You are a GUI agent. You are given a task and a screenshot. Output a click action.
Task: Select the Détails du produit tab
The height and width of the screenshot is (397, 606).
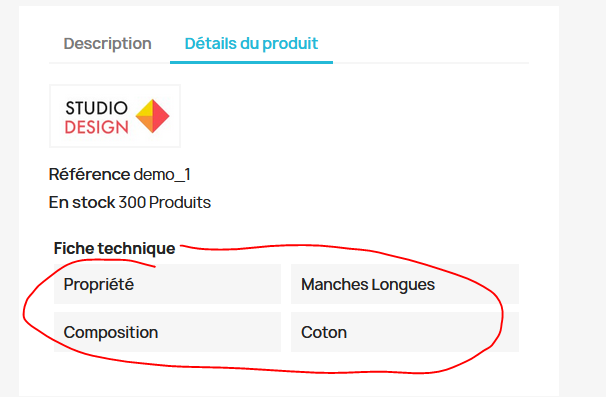click(x=251, y=43)
